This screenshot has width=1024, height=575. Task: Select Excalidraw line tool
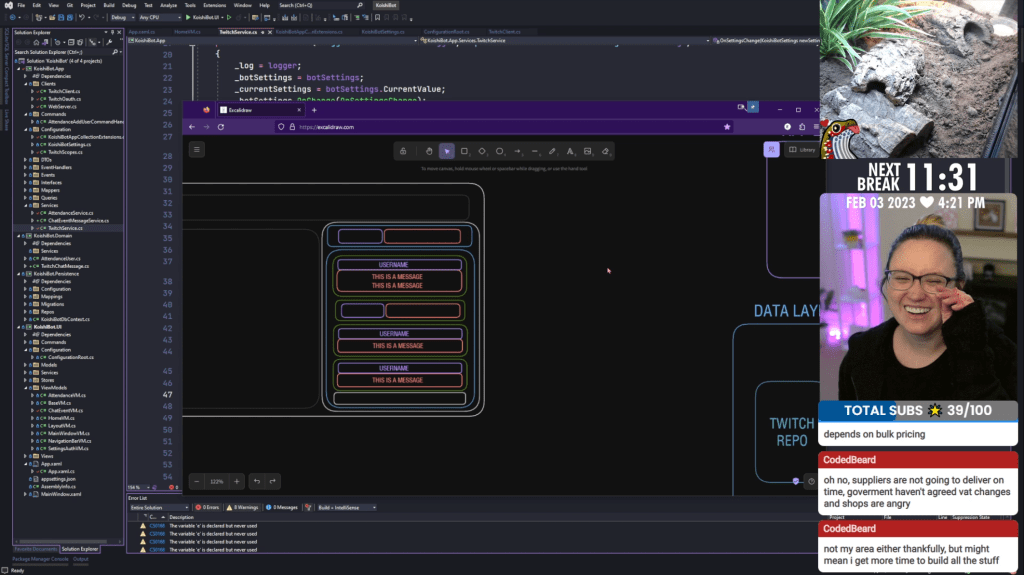(535, 151)
